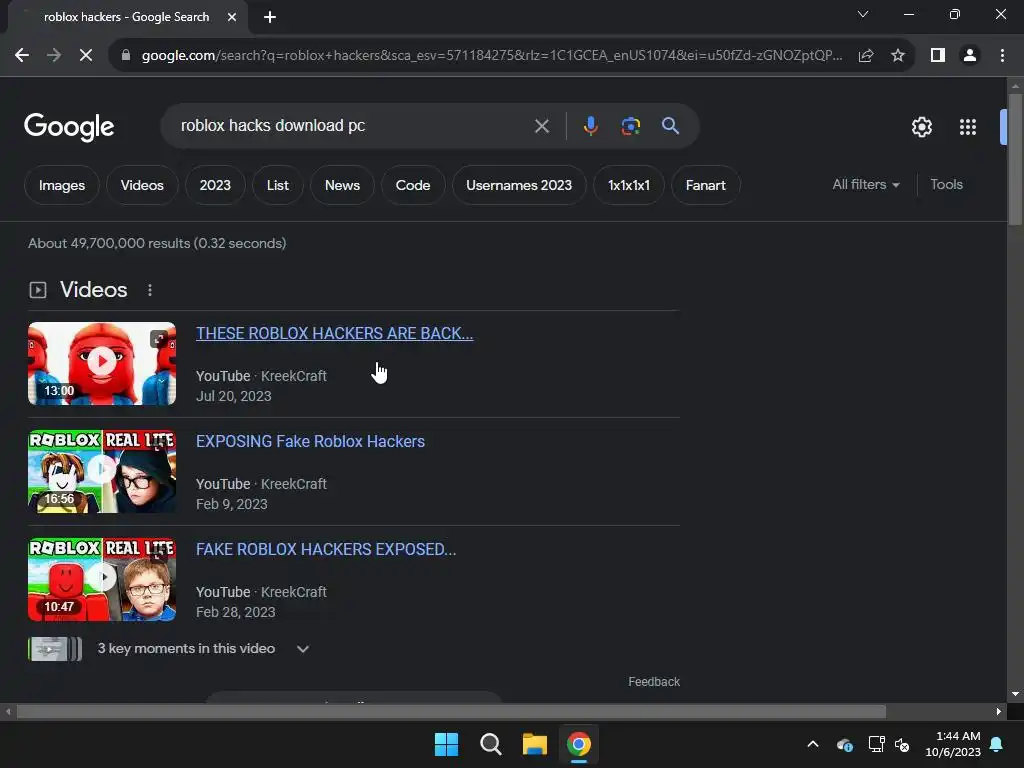Open File Explorer from taskbar

pos(534,744)
